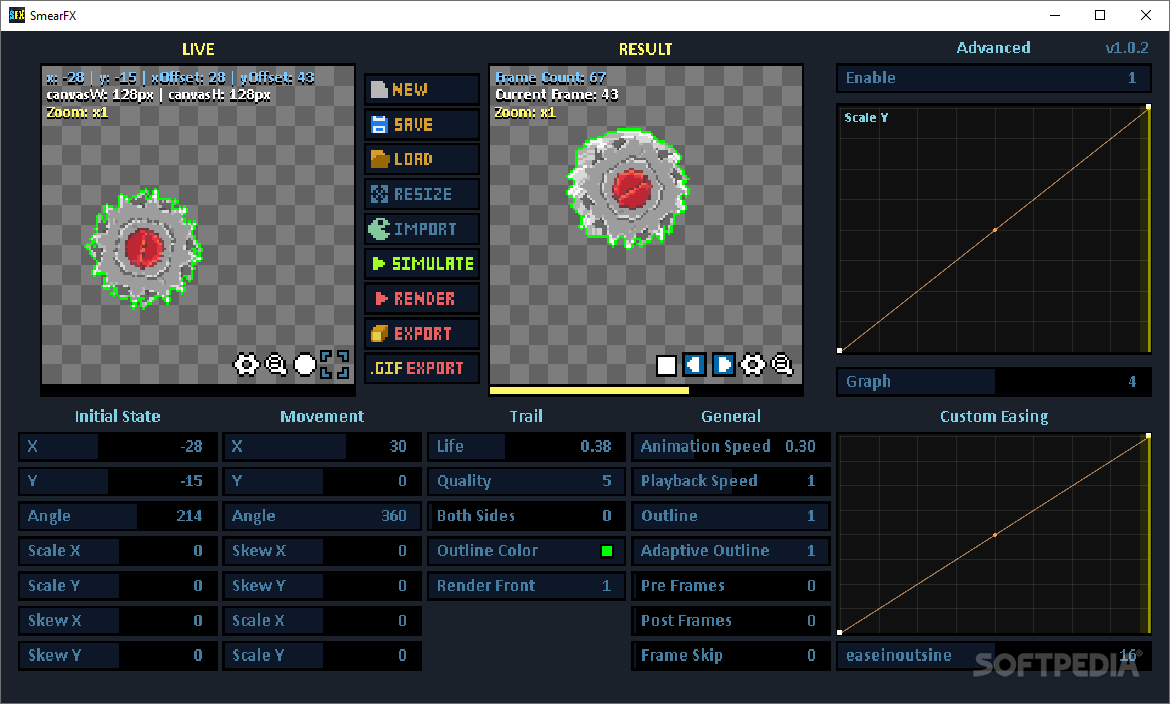The image size is (1170, 704).
Task: Click the Initial State Scale X field
Action: (x=118, y=551)
